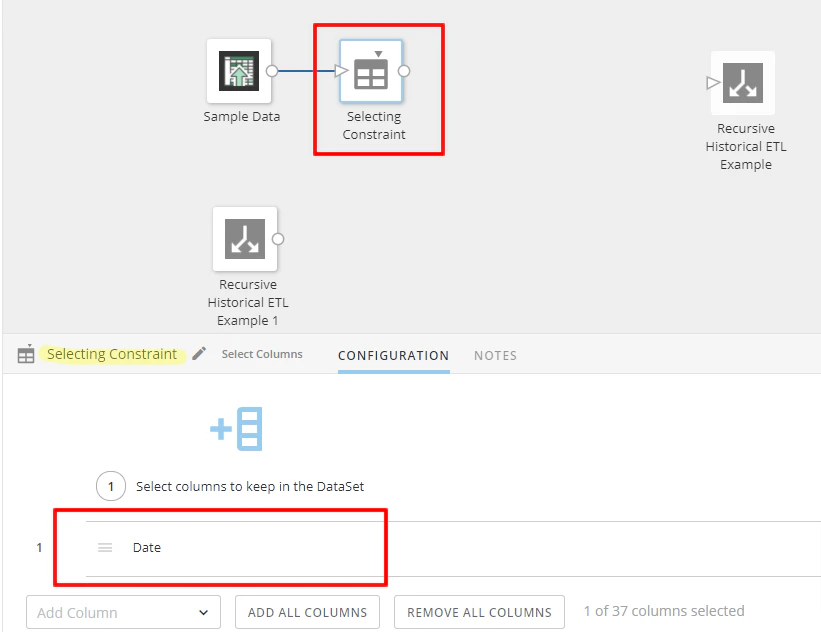Image resolution: width=821 pixels, height=632 pixels.
Task: Click Recursive Historical ETL Example 1 output connector
Action: [x=278, y=239]
